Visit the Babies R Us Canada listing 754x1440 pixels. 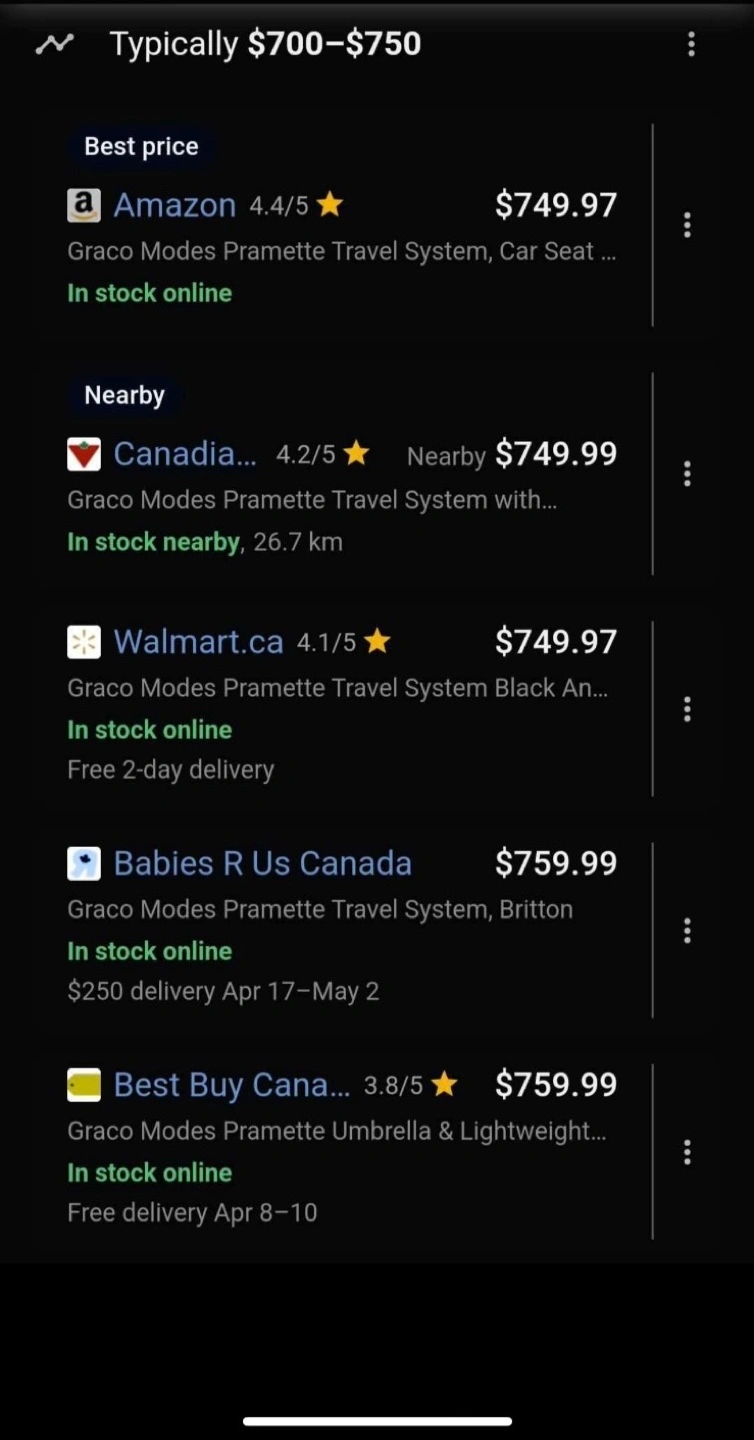[262, 864]
